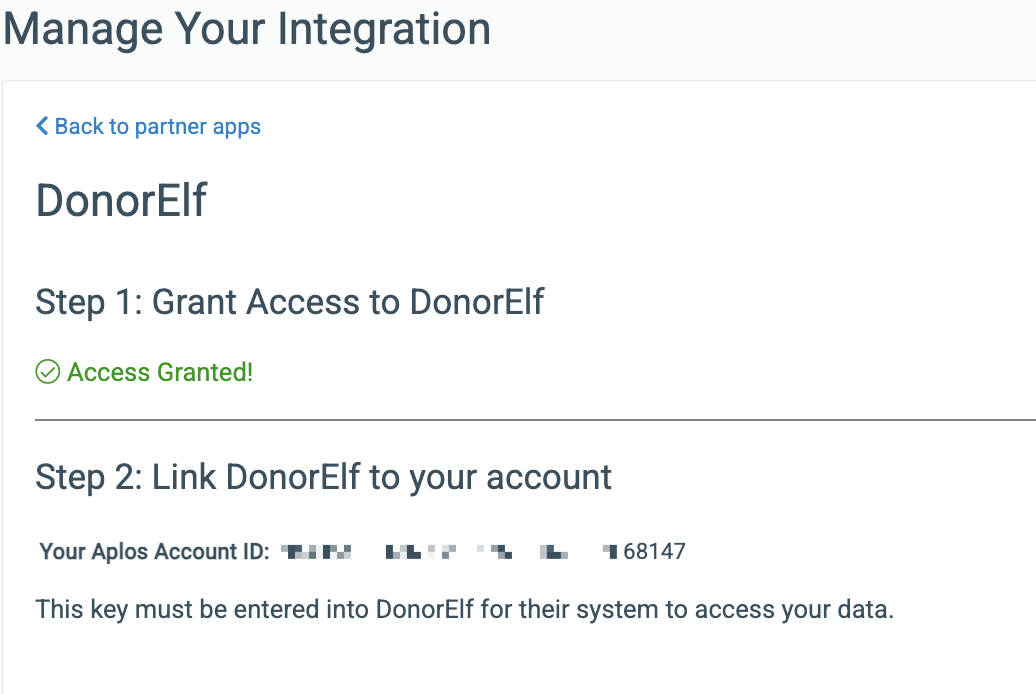Click 'DonorElf' in the key instruction sentence
Screen dimensions: 1036x694
click(x=425, y=609)
